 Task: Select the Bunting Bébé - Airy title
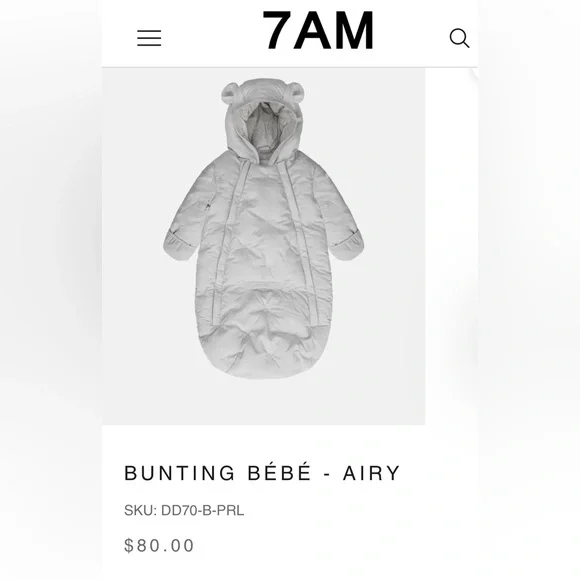[x=262, y=473]
